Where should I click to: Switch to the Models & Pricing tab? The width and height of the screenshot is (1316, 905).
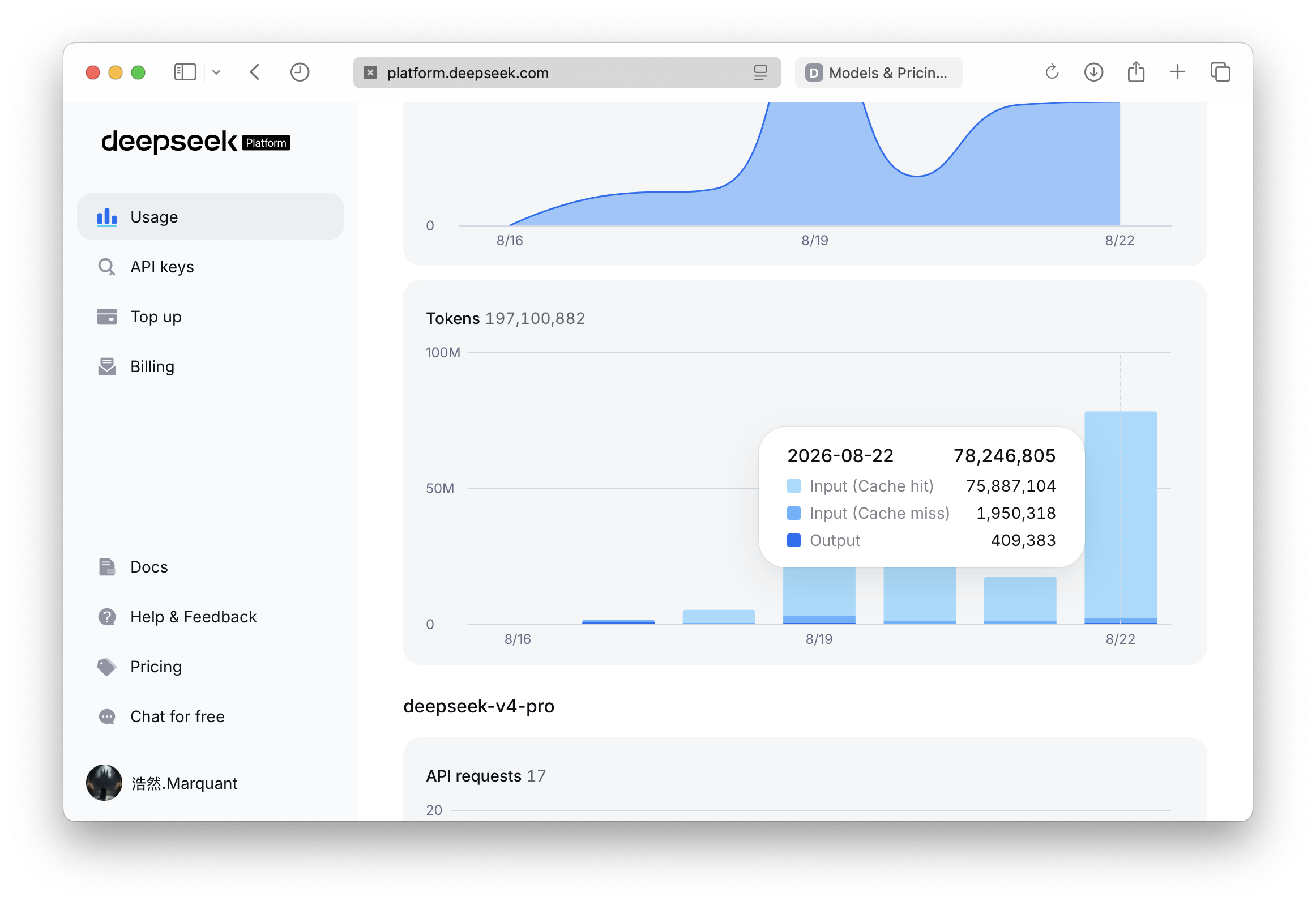(878, 72)
